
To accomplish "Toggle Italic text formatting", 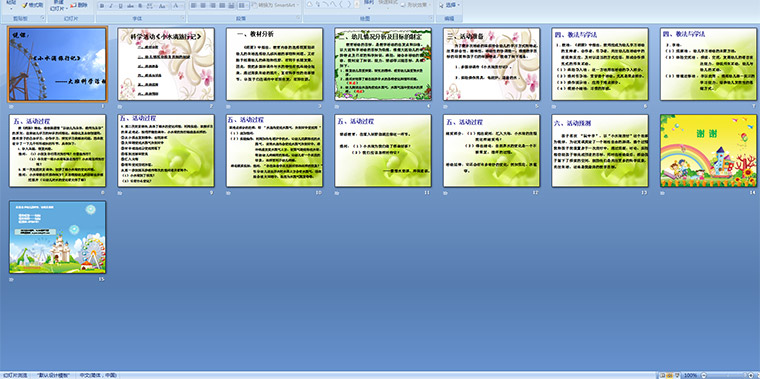I will [x=111, y=6].
